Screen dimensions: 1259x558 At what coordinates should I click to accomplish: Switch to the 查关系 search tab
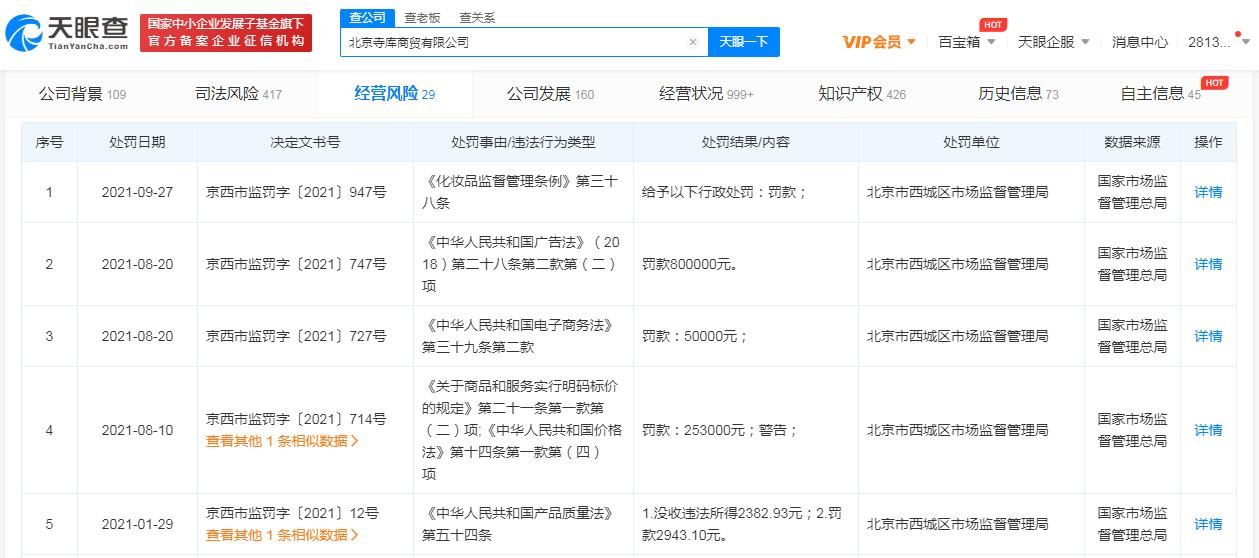[477, 17]
